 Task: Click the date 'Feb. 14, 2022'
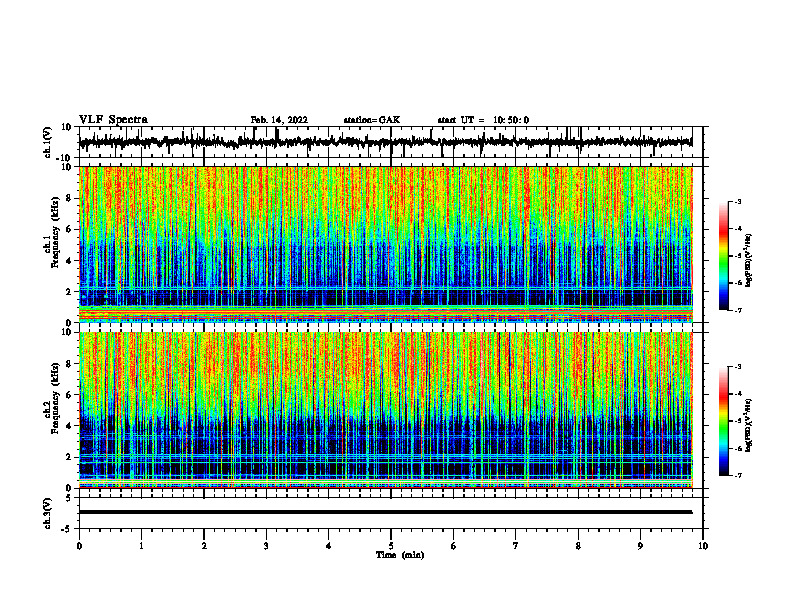279,120
